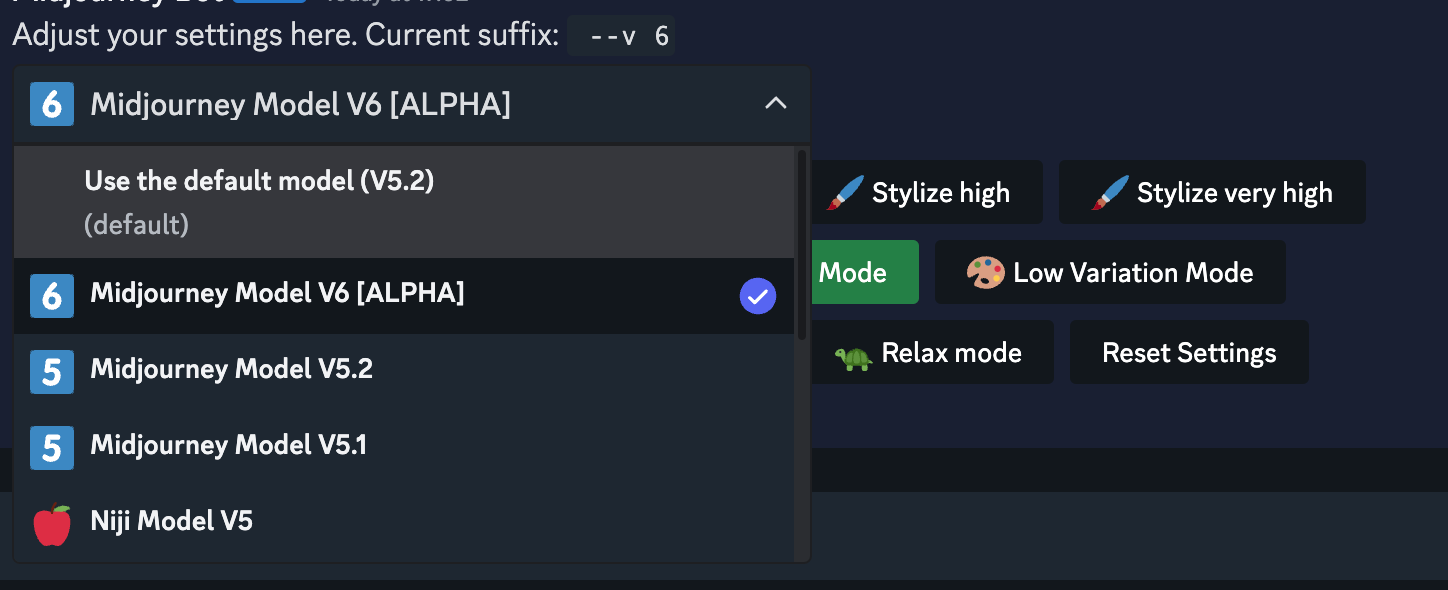Image resolution: width=1448 pixels, height=590 pixels.
Task: Click the blue 6 icon in dropdown header
Action: [52, 104]
